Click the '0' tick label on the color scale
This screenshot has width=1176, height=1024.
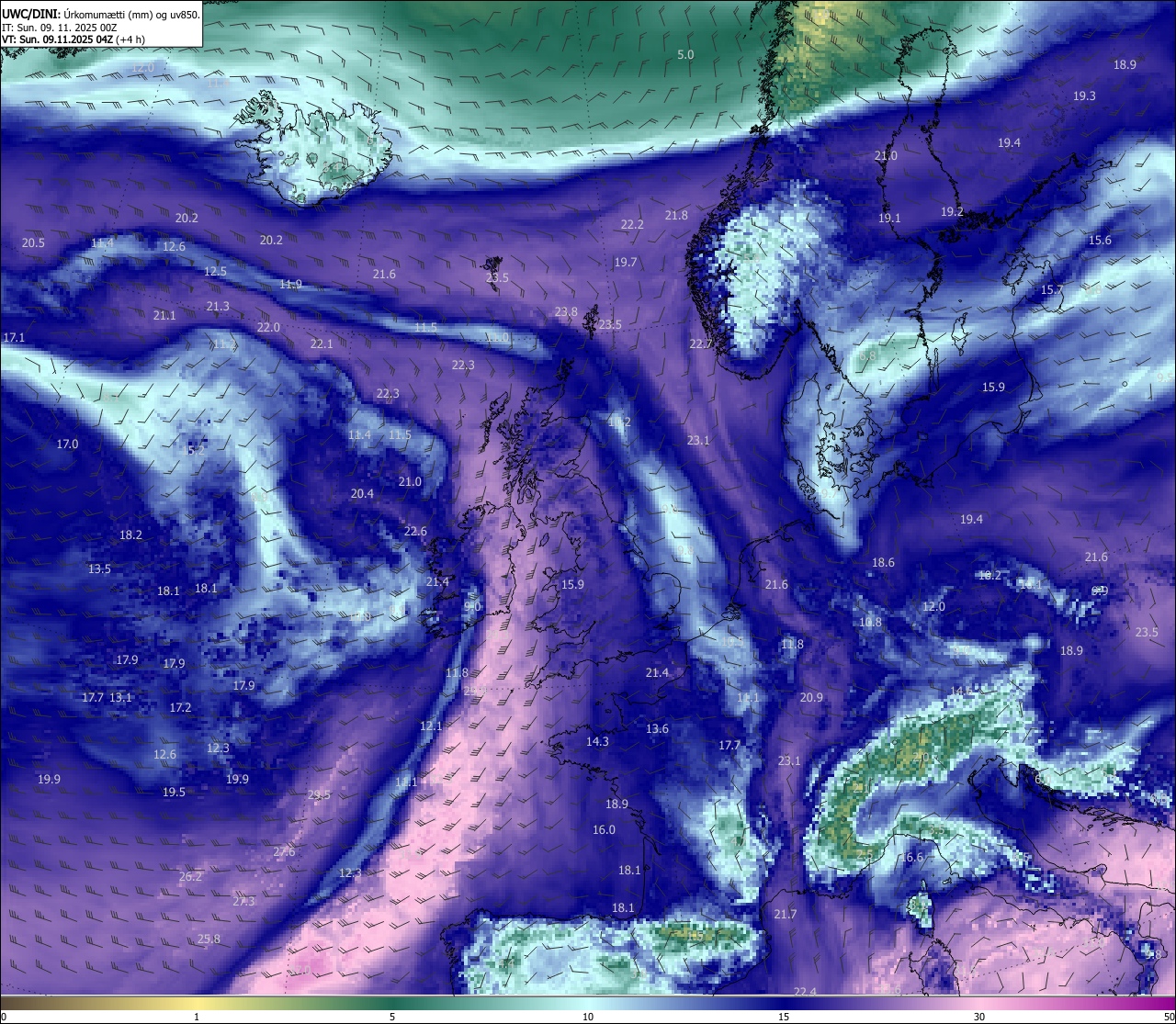(4, 1017)
